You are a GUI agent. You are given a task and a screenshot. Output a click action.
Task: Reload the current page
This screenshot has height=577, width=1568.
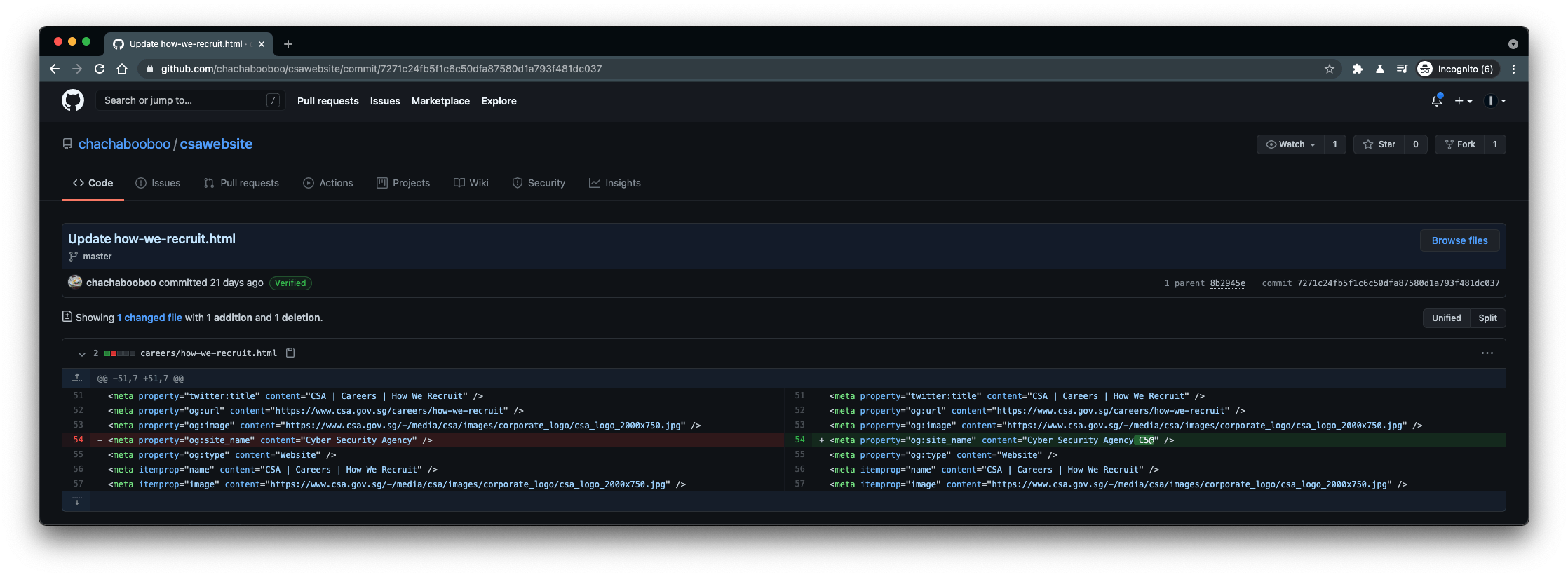tap(100, 69)
